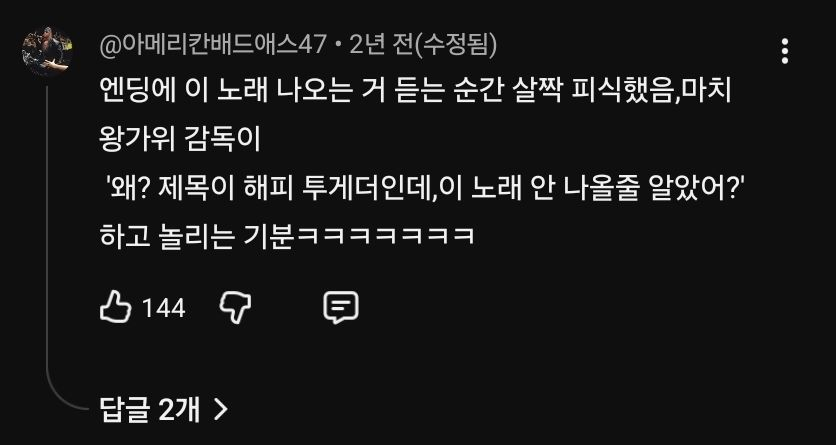Viewport: 836px width, 445px height.
Task: Click the 'ㅋㅋㅋㅋㅋㅋㅋ' laughter text
Action: pyautogui.click(x=385, y=237)
